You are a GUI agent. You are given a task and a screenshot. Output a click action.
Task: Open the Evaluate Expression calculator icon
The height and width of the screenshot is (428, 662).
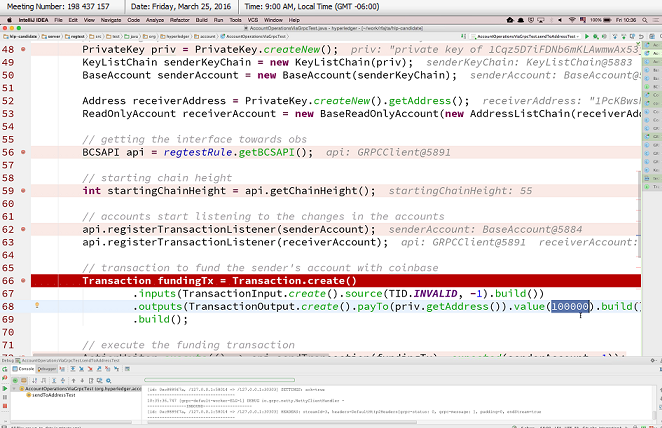click(x=127, y=369)
